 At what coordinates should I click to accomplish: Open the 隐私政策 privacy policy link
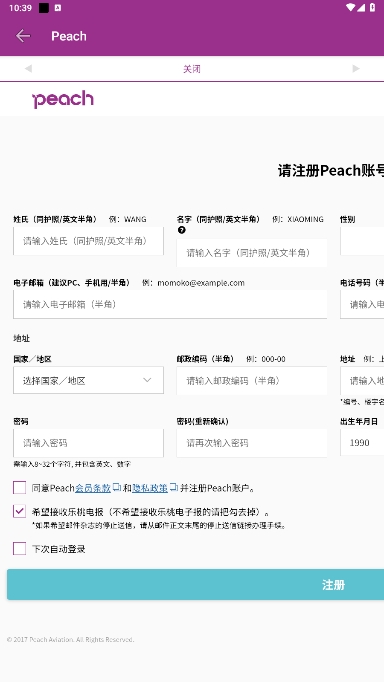coord(150,488)
